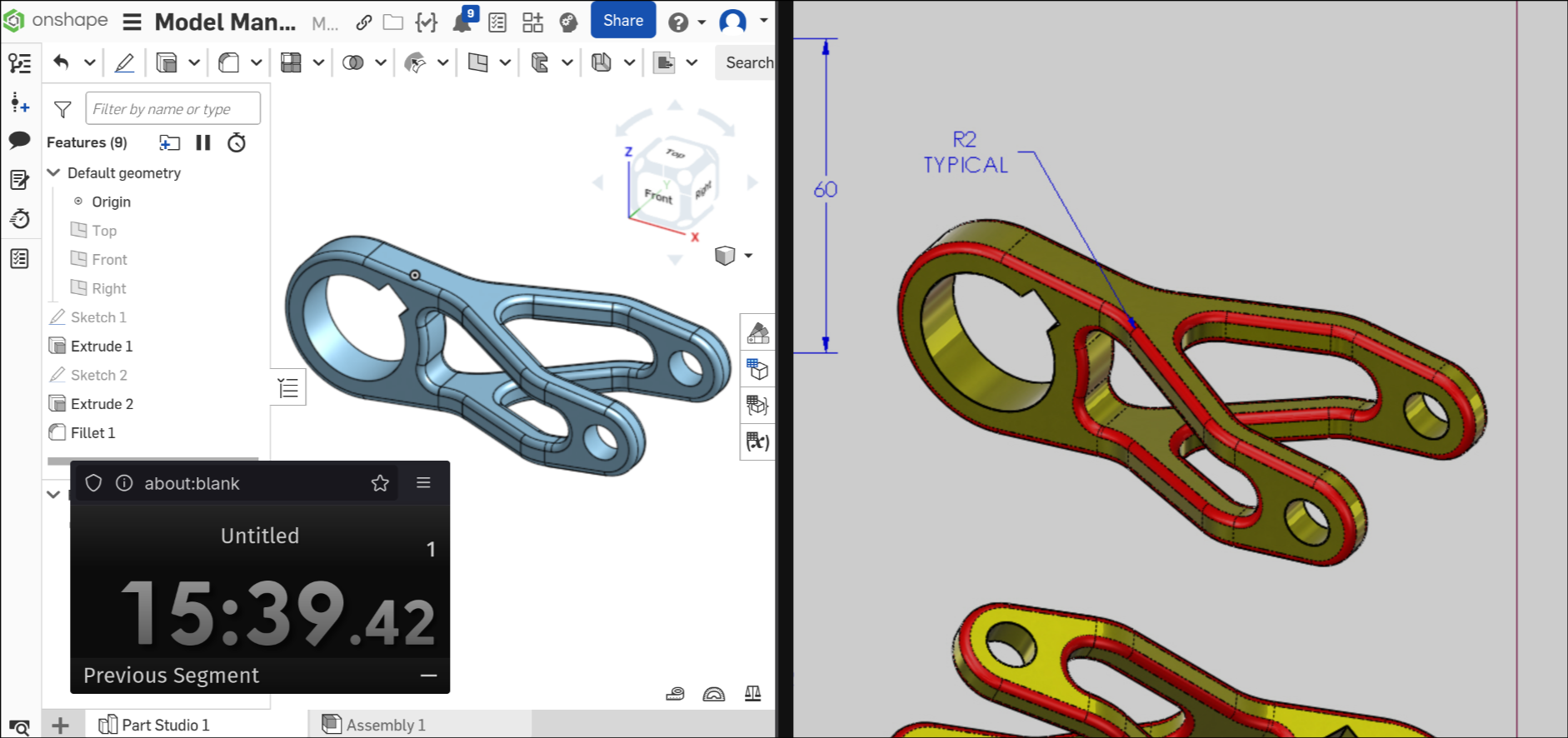The width and height of the screenshot is (1568, 738).
Task: Click the feature filter funnel icon
Action: pyautogui.click(x=62, y=109)
